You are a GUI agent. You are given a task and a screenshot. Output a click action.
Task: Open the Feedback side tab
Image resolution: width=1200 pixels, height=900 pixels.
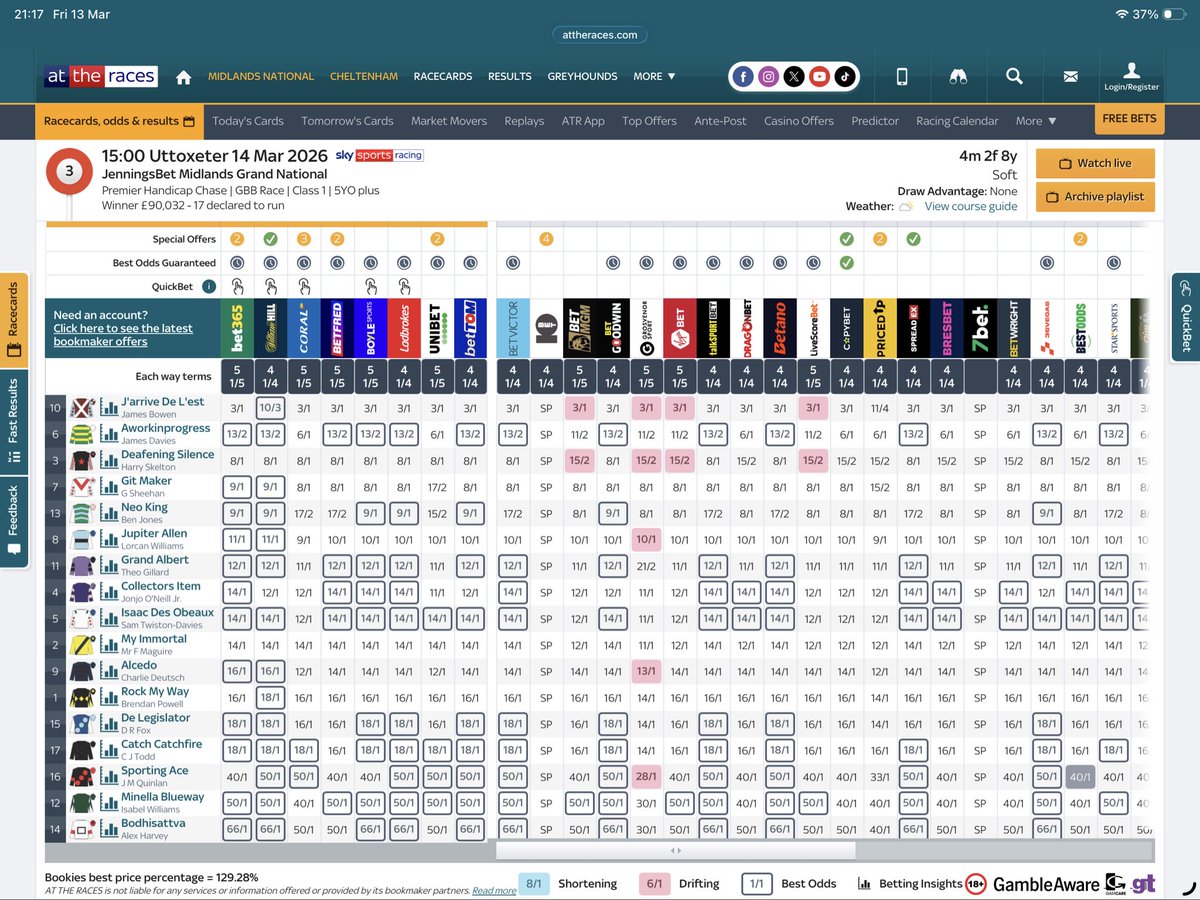click(14, 520)
